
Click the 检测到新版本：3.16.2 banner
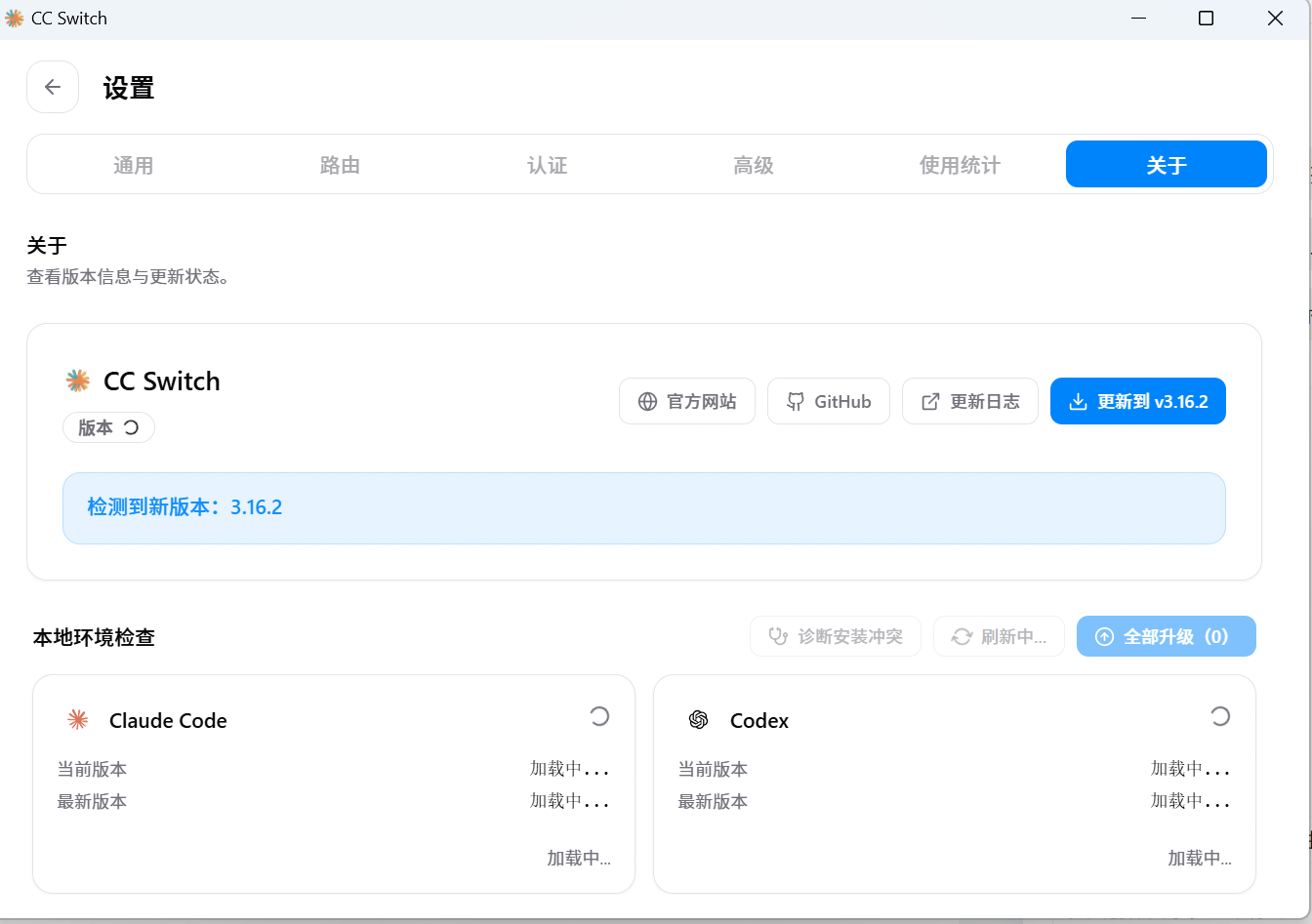pos(644,508)
